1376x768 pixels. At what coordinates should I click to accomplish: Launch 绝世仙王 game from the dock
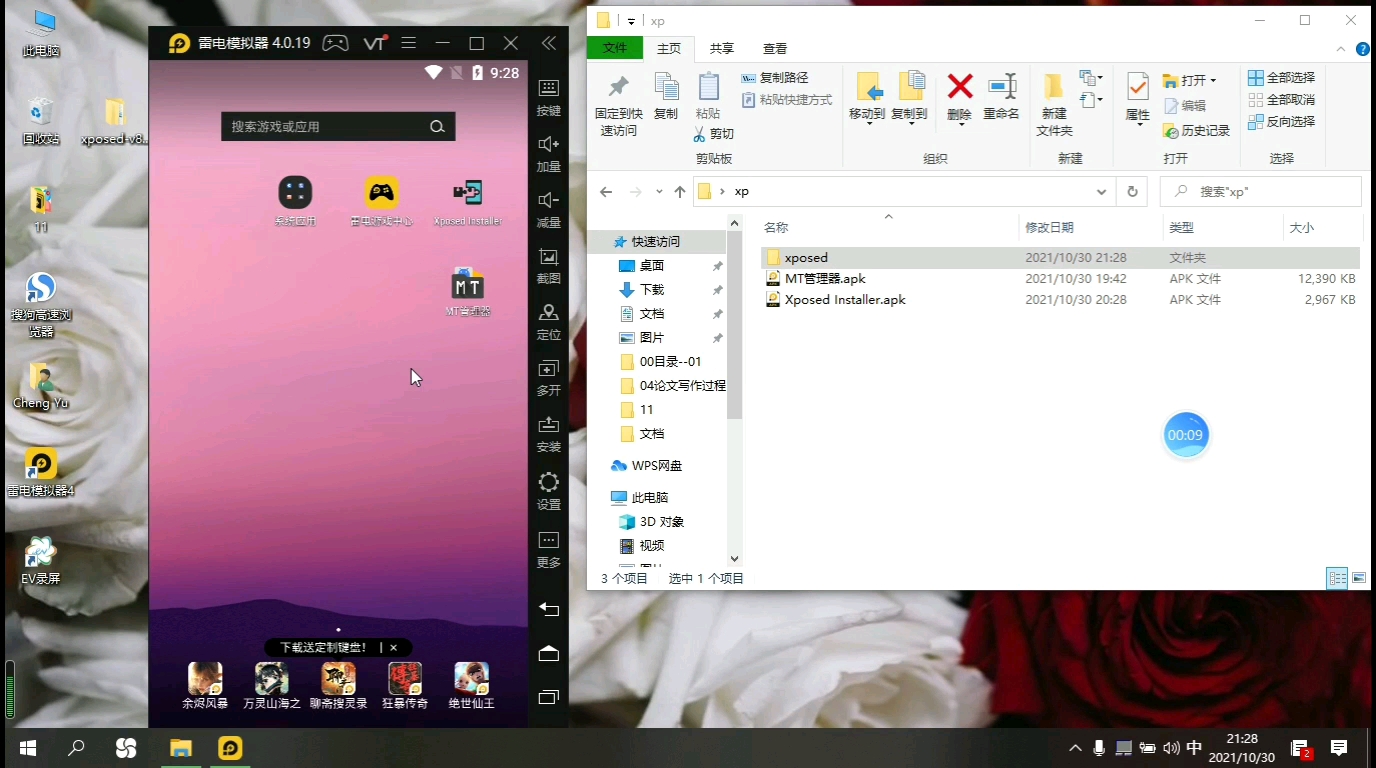[471, 685]
